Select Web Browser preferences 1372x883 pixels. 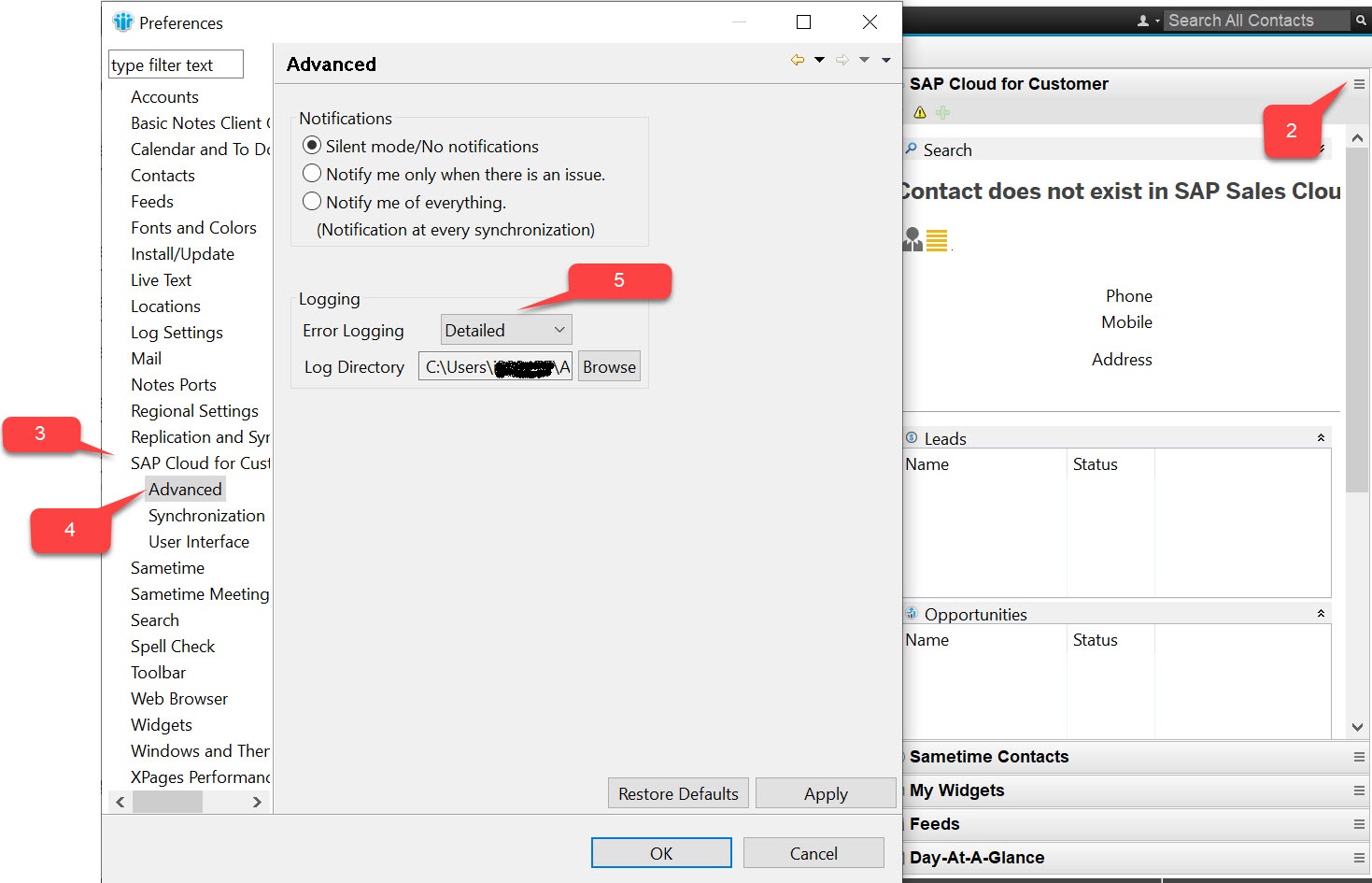coord(179,699)
